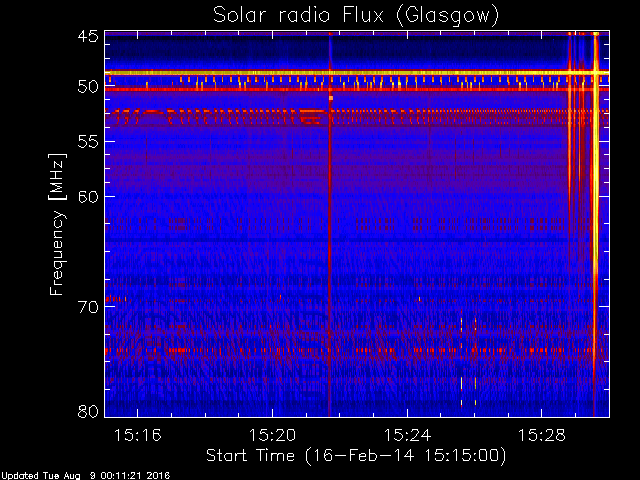
Task: Click the 15:24 time tick label
Action: tap(407, 435)
